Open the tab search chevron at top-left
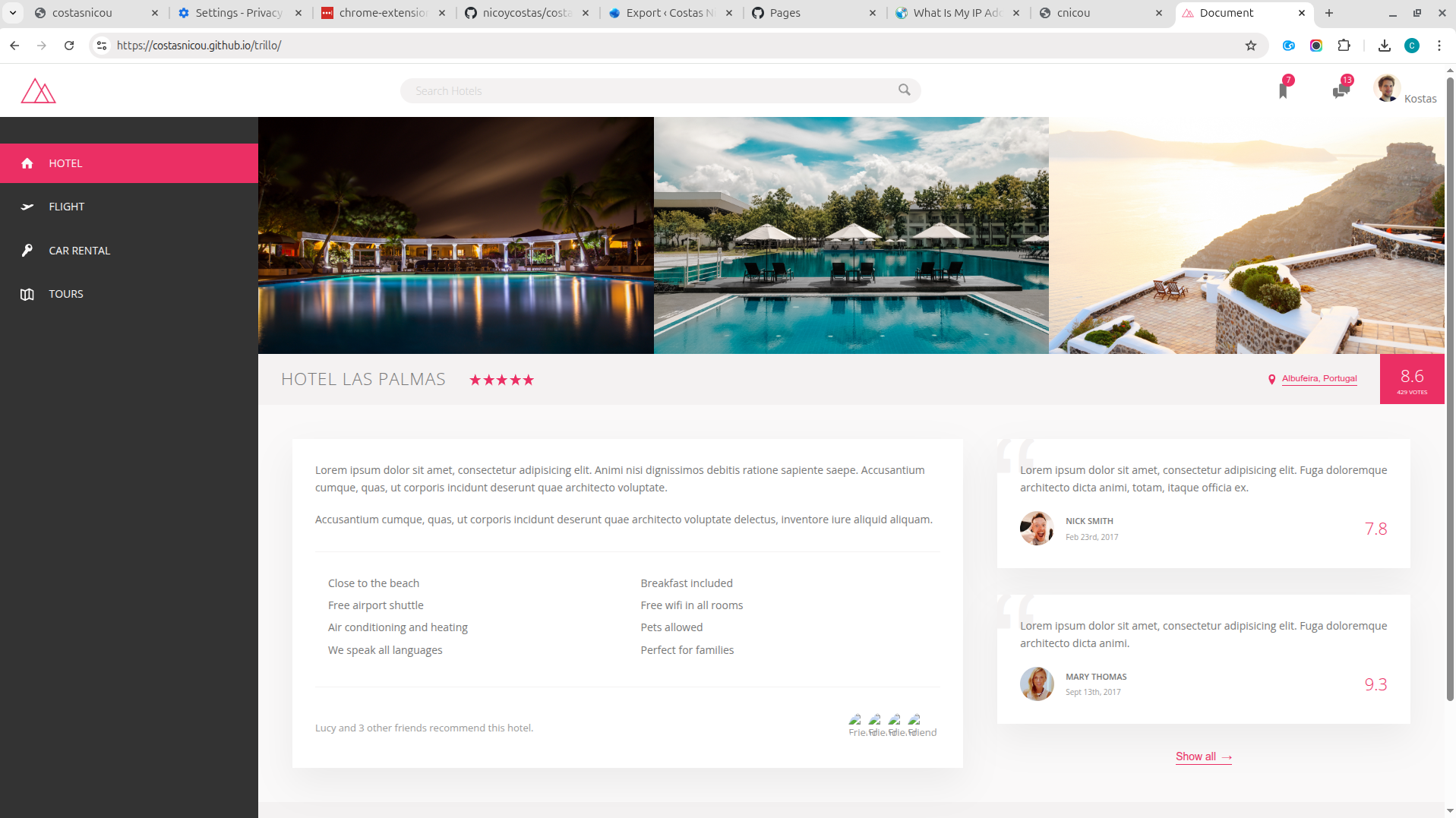This screenshot has height=818, width=1456. (11, 12)
